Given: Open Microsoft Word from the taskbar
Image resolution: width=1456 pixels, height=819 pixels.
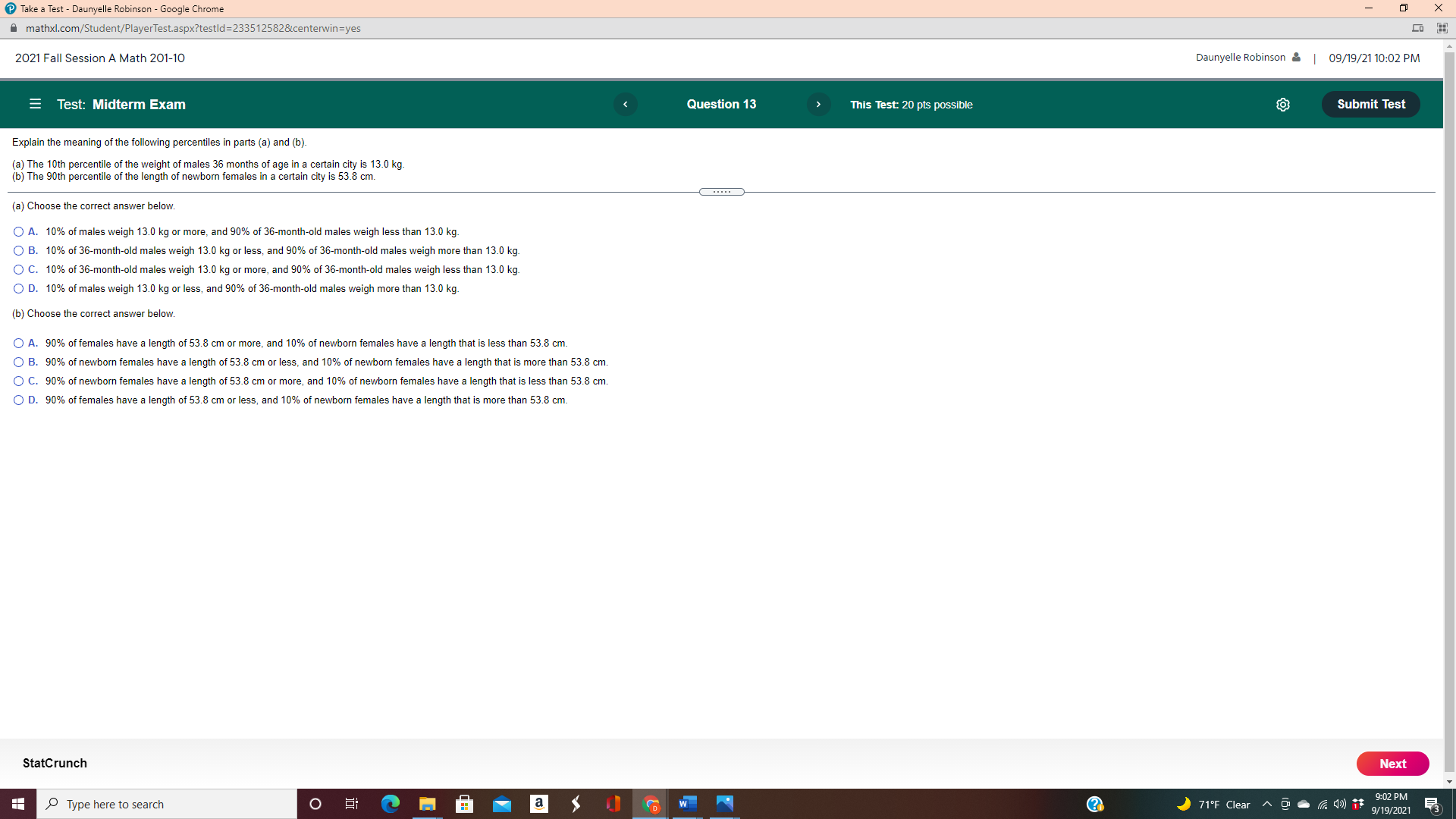Looking at the screenshot, I should [687, 804].
